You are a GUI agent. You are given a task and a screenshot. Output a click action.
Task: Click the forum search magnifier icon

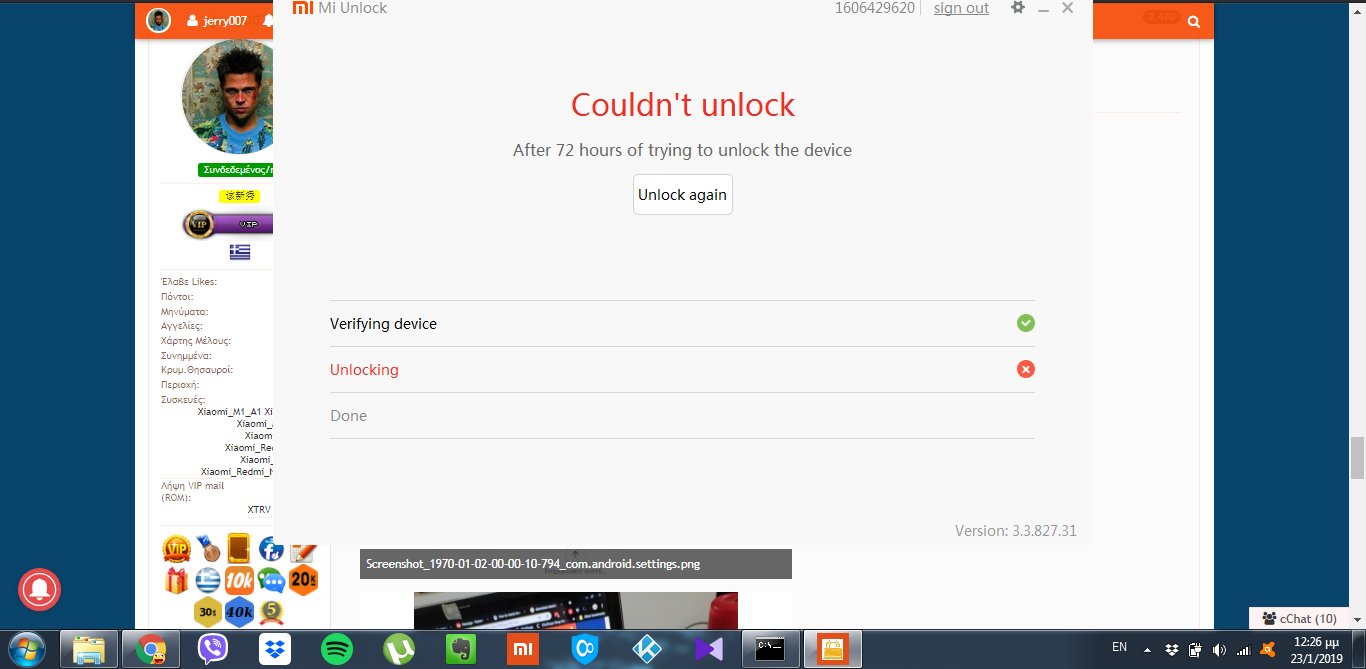click(1194, 21)
